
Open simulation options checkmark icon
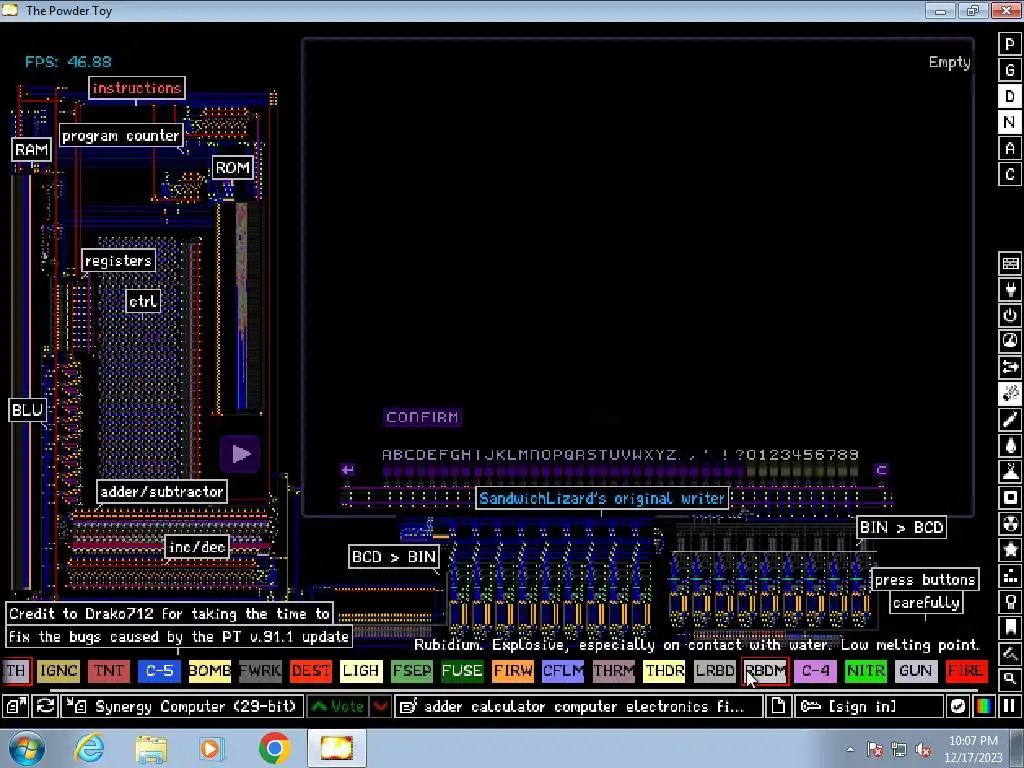pos(957,706)
